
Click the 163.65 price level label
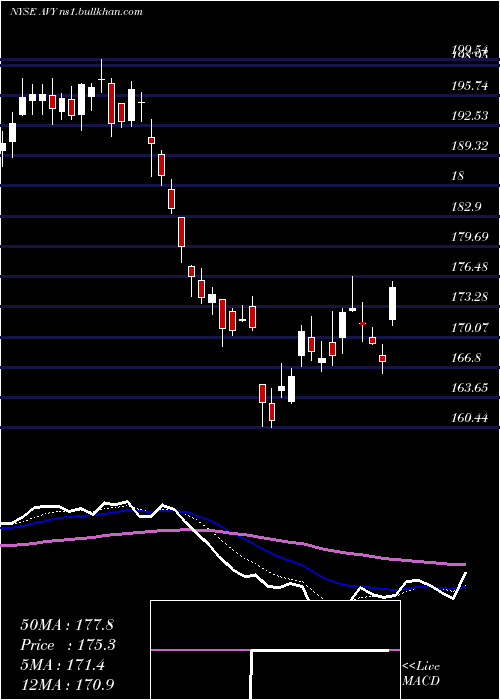(469, 388)
